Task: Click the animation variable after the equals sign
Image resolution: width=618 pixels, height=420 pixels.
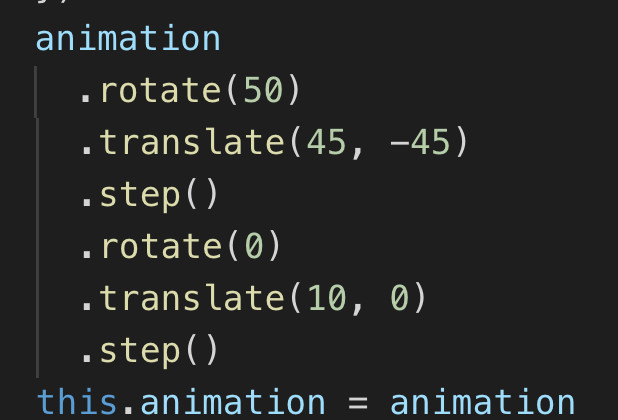Action: 481,401
